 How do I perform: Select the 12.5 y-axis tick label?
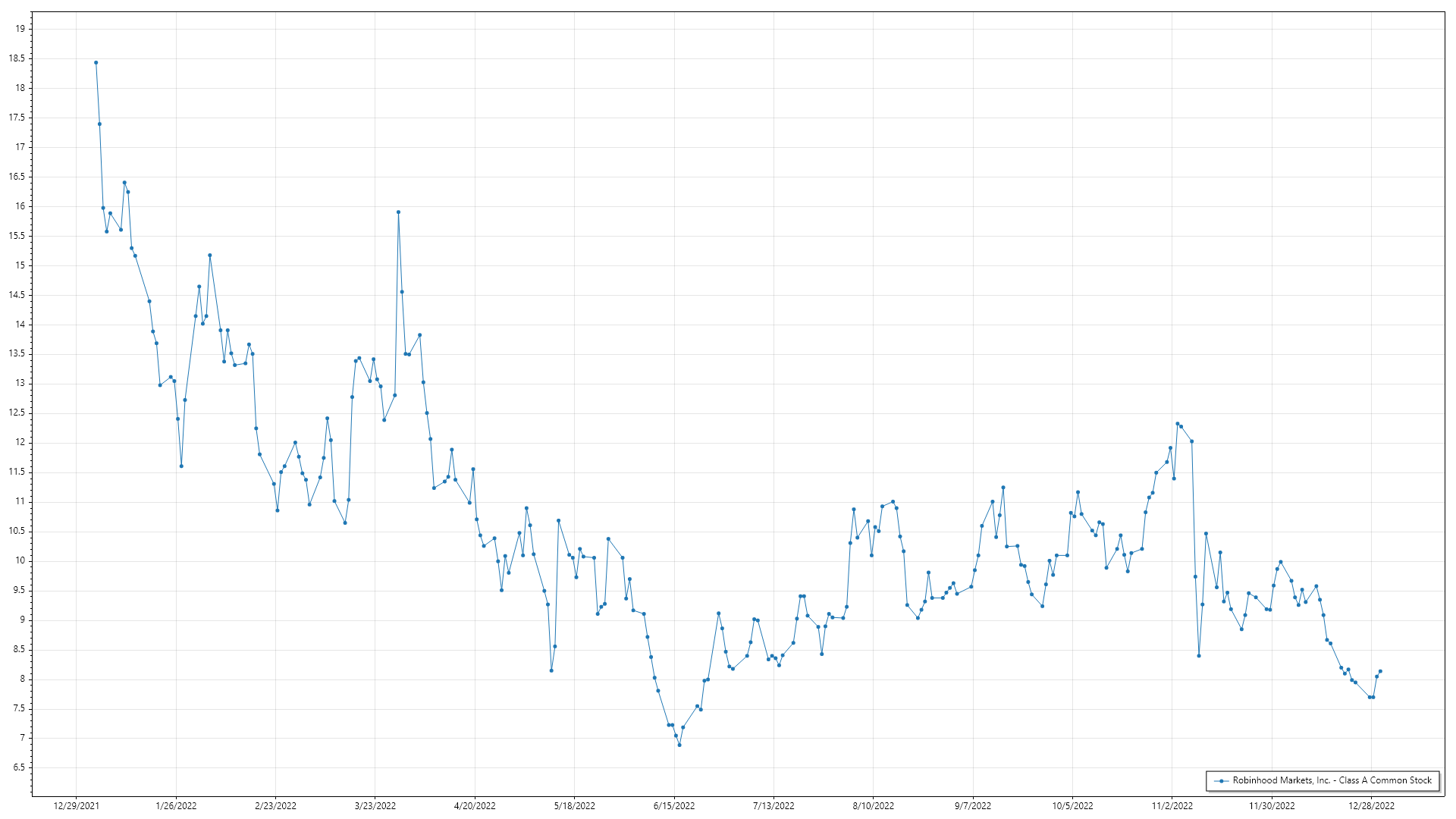point(17,413)
